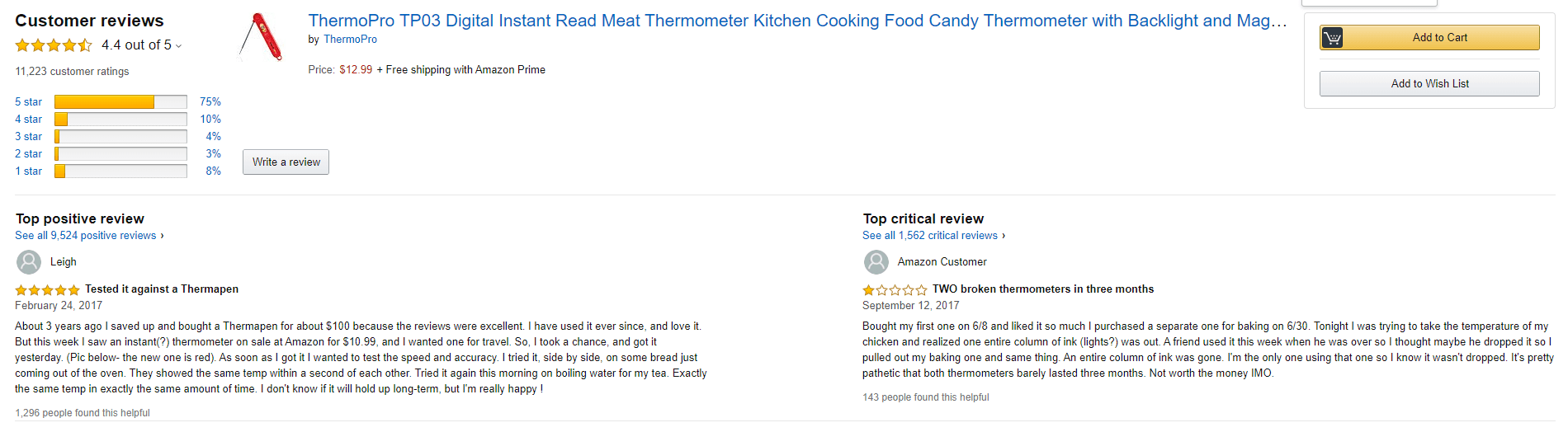Click the five-star rating on Leigh's review

47,290
